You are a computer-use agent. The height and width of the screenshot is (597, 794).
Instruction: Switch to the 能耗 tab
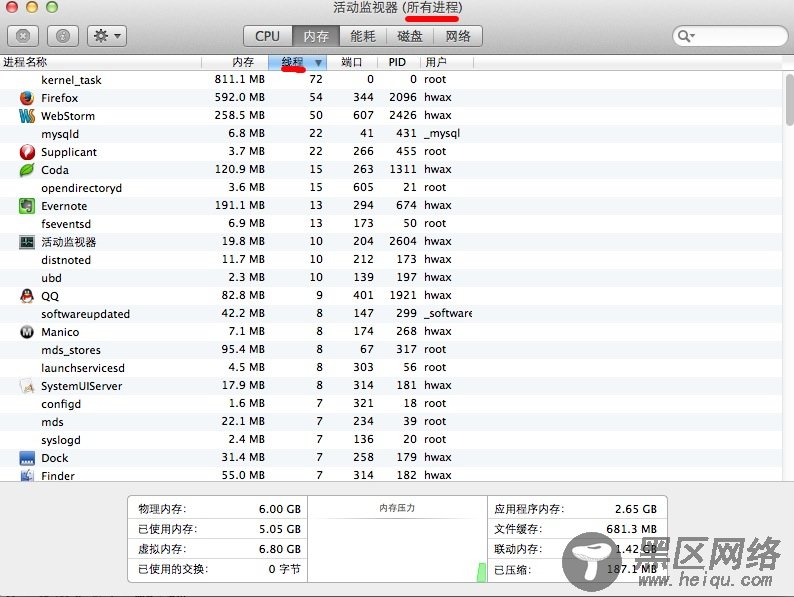(x=363, y=36)
